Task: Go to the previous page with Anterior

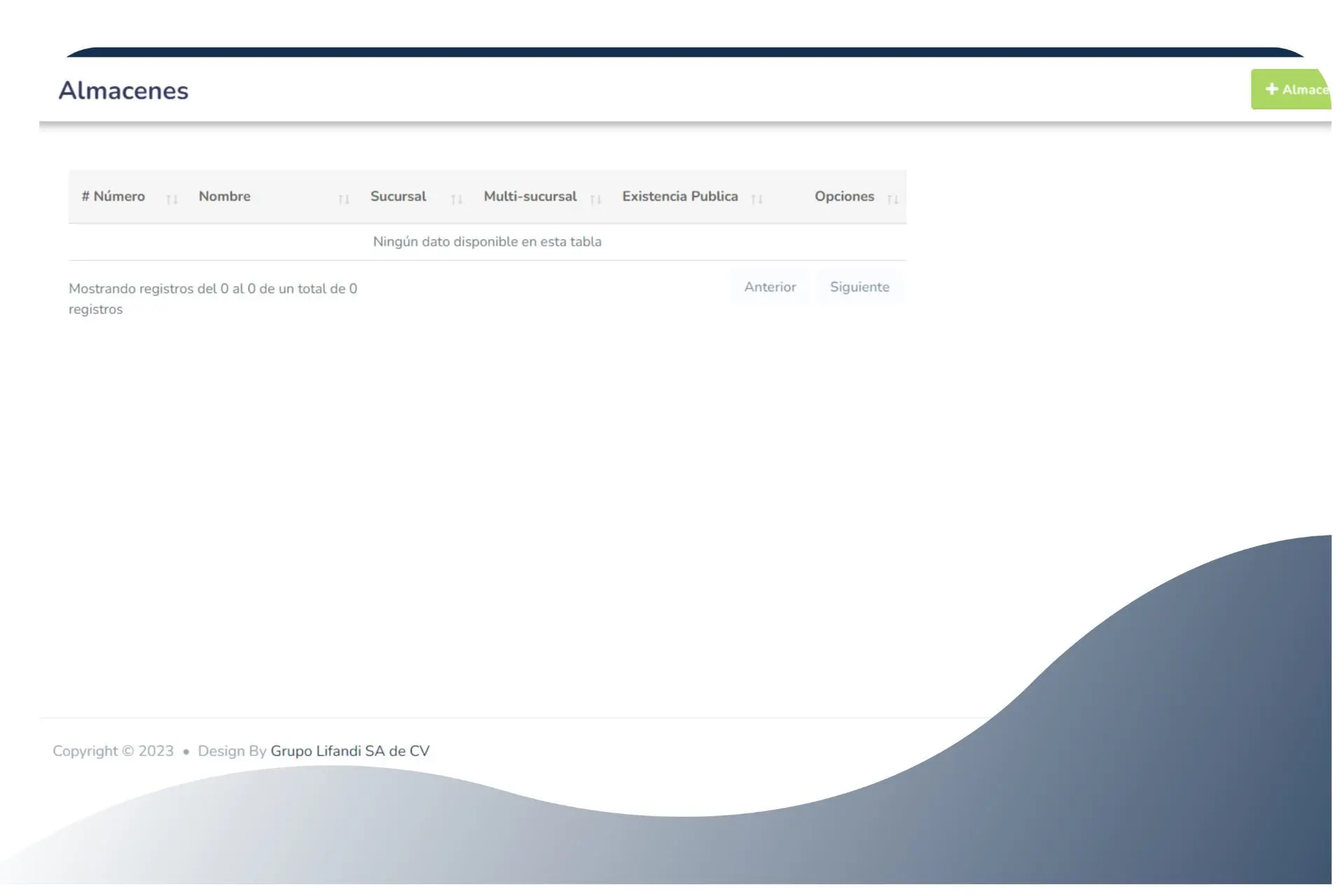Action: pos(769,287)
